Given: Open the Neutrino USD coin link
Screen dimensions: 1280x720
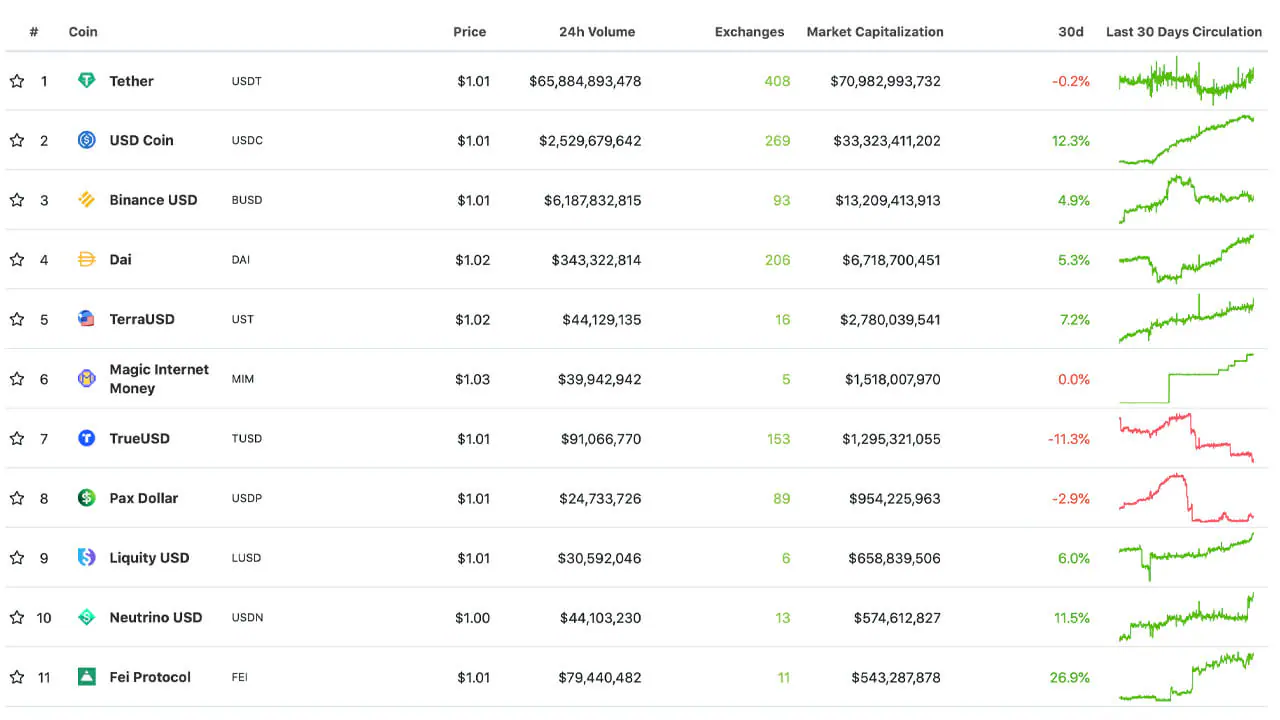Looking at the screenshot, I should tap(155, 617).
